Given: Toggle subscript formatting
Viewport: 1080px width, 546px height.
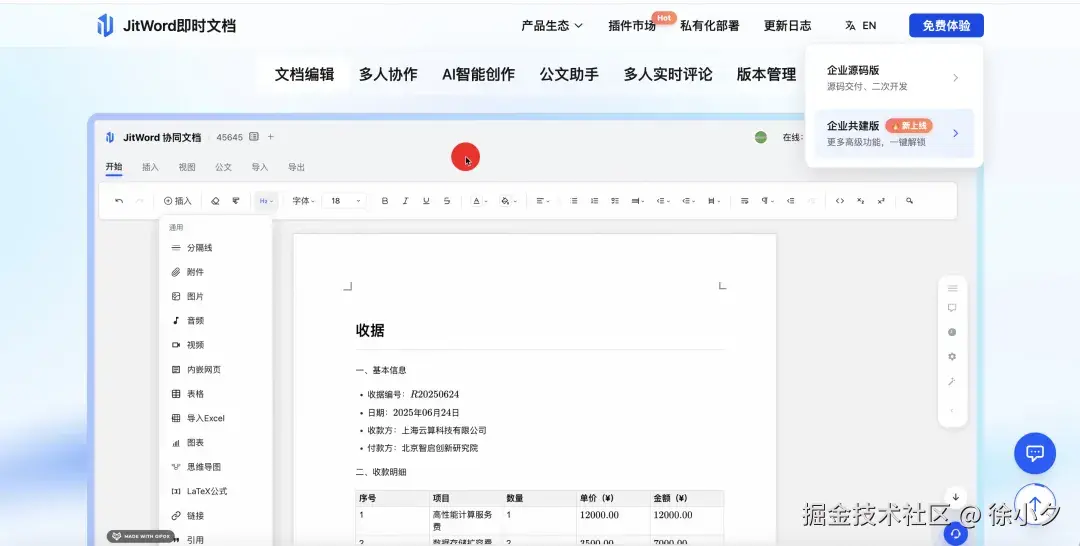Looking at the screenshot, I should pos(860,201).
